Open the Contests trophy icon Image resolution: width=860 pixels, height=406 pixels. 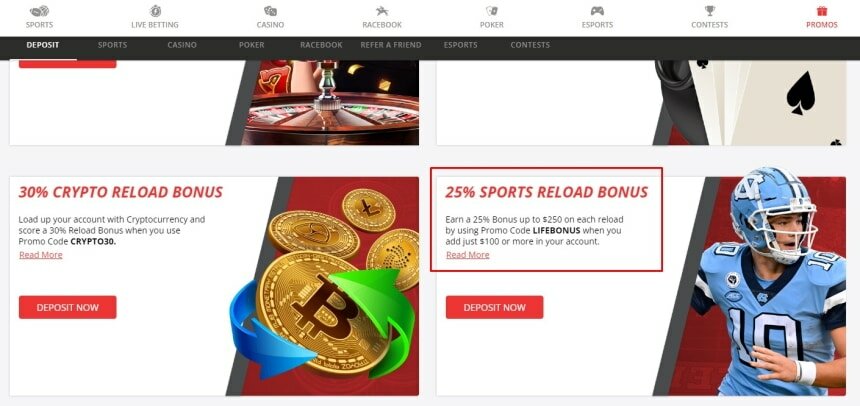(x=710, y=11)
